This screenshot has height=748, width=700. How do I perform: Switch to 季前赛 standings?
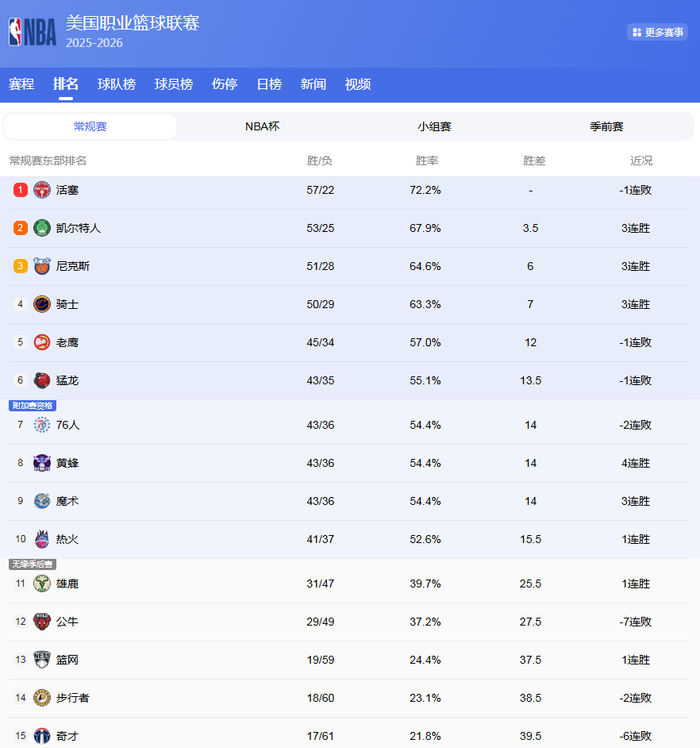(x=606, y=126)
